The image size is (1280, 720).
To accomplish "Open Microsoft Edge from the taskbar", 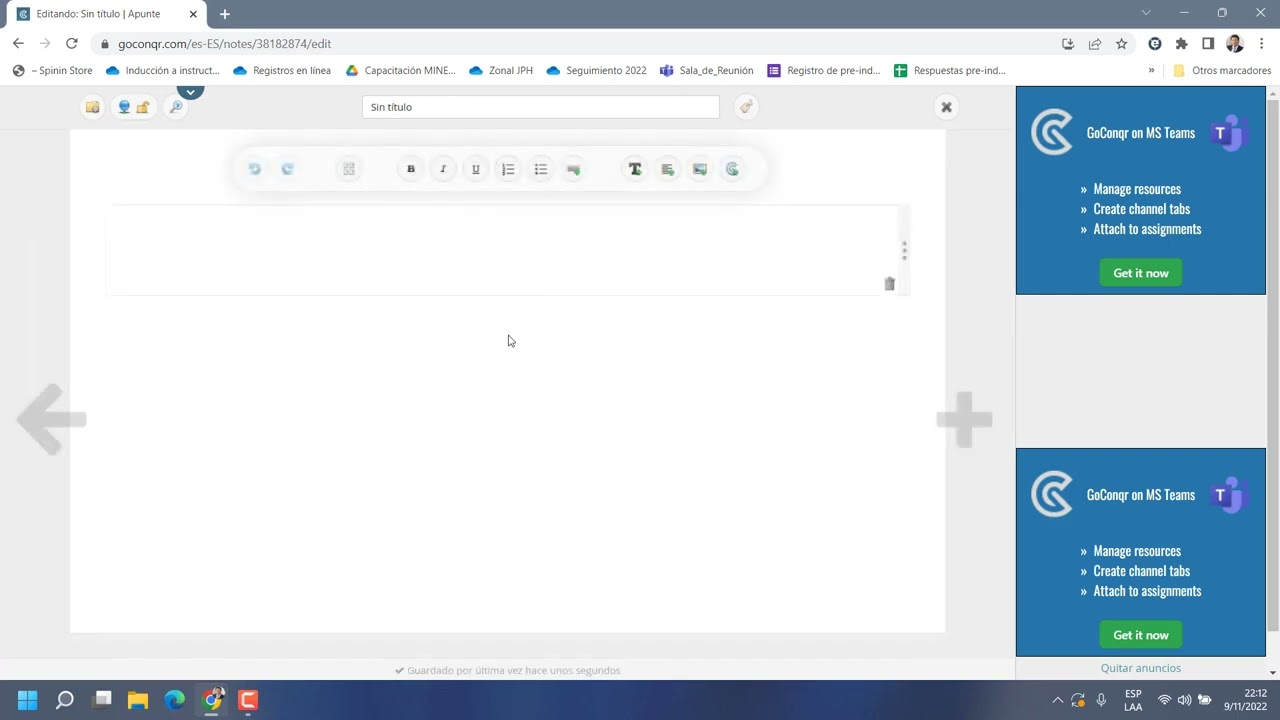I will coord(175,700).
